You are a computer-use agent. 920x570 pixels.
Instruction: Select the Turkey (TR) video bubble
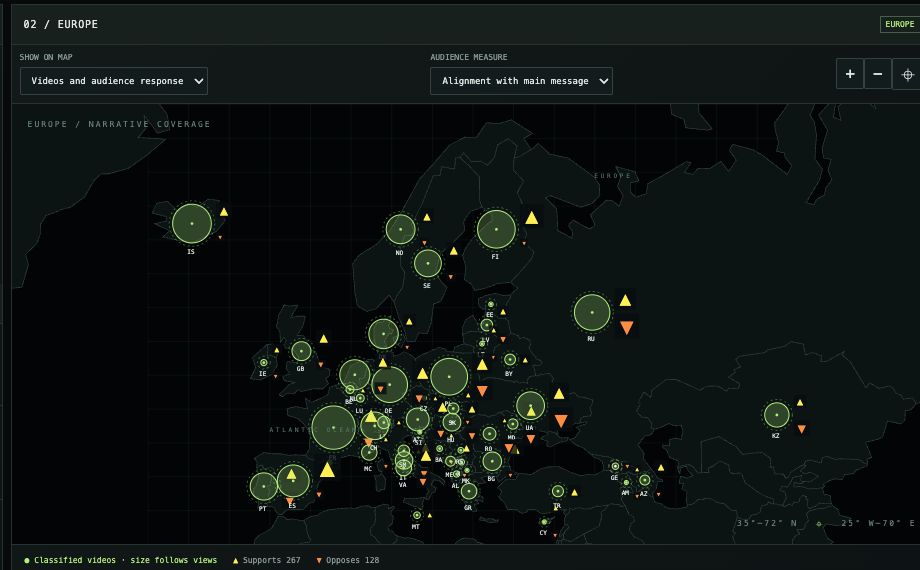pyautogui.click(x=558, y=491)
